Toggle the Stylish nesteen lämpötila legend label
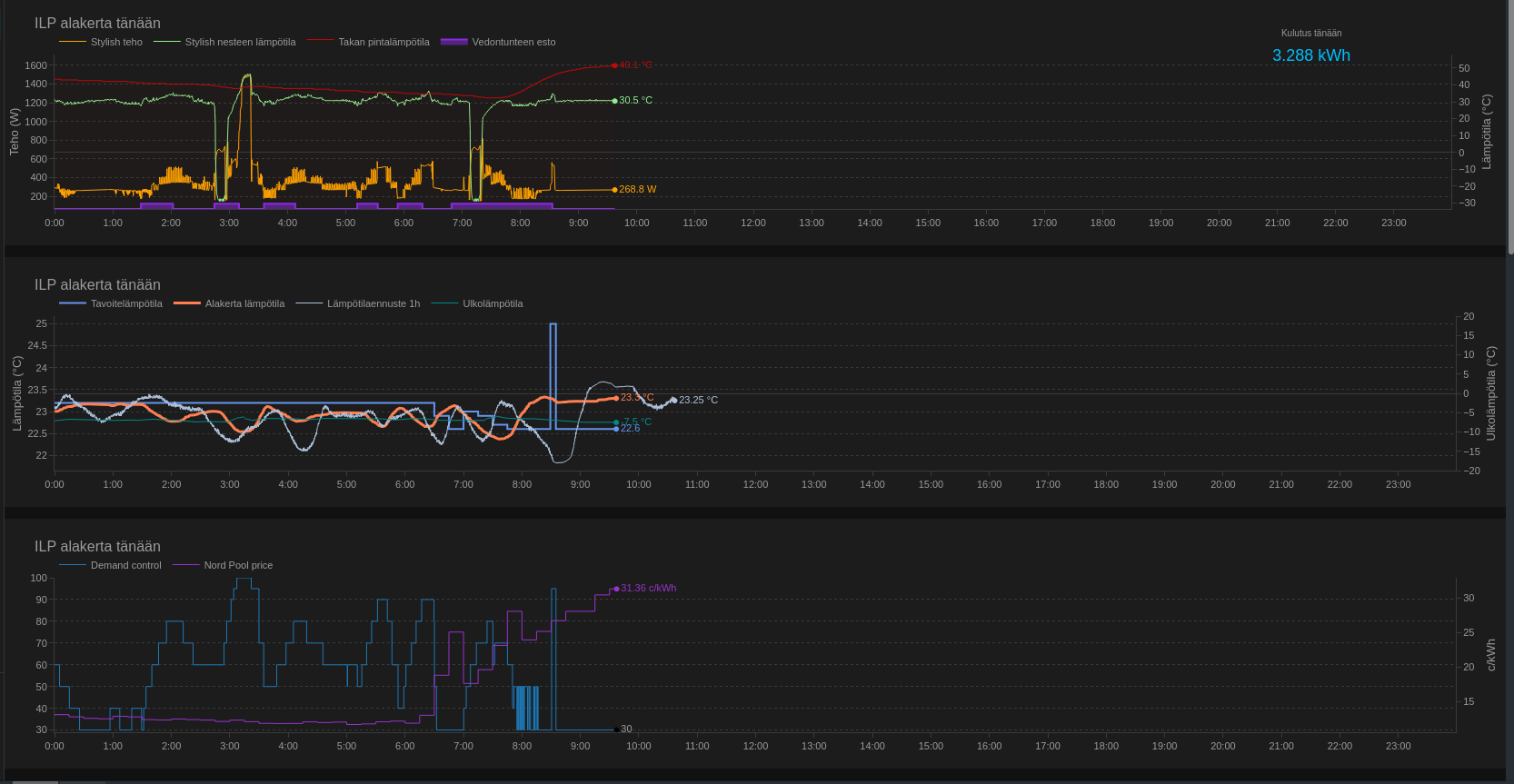Image resolution: width=1514 pixels, height=784 pixels. [240, 42]
